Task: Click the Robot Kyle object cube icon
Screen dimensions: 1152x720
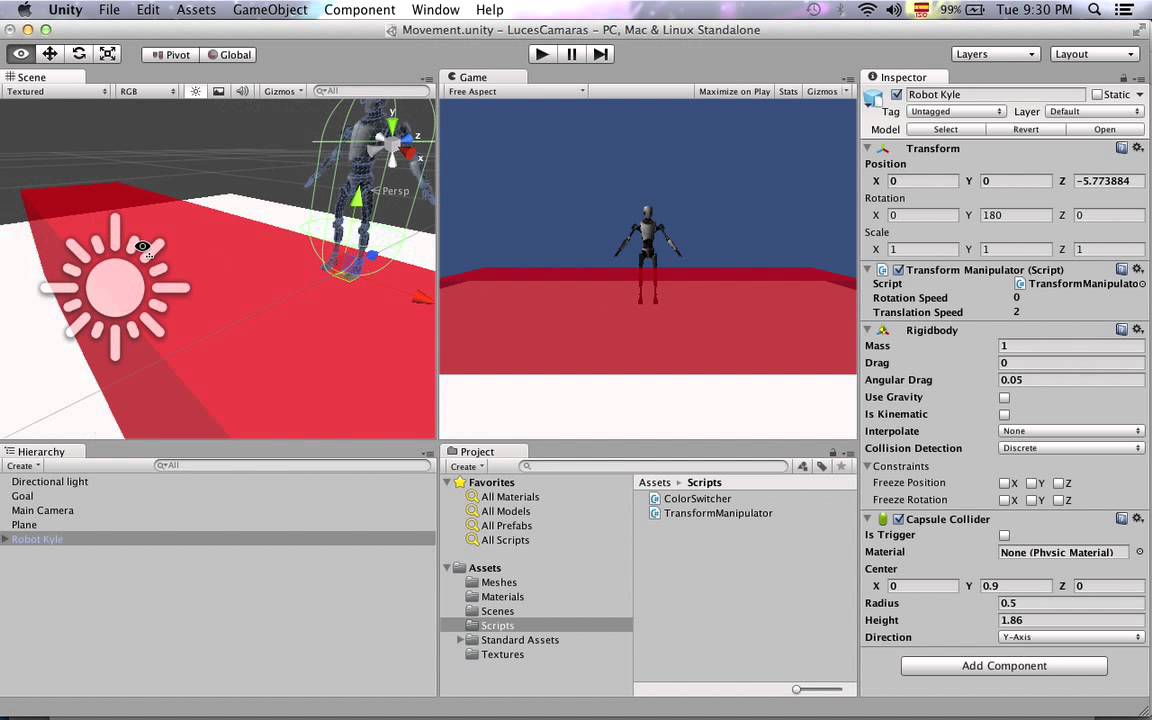Action: tap(874, 98)
